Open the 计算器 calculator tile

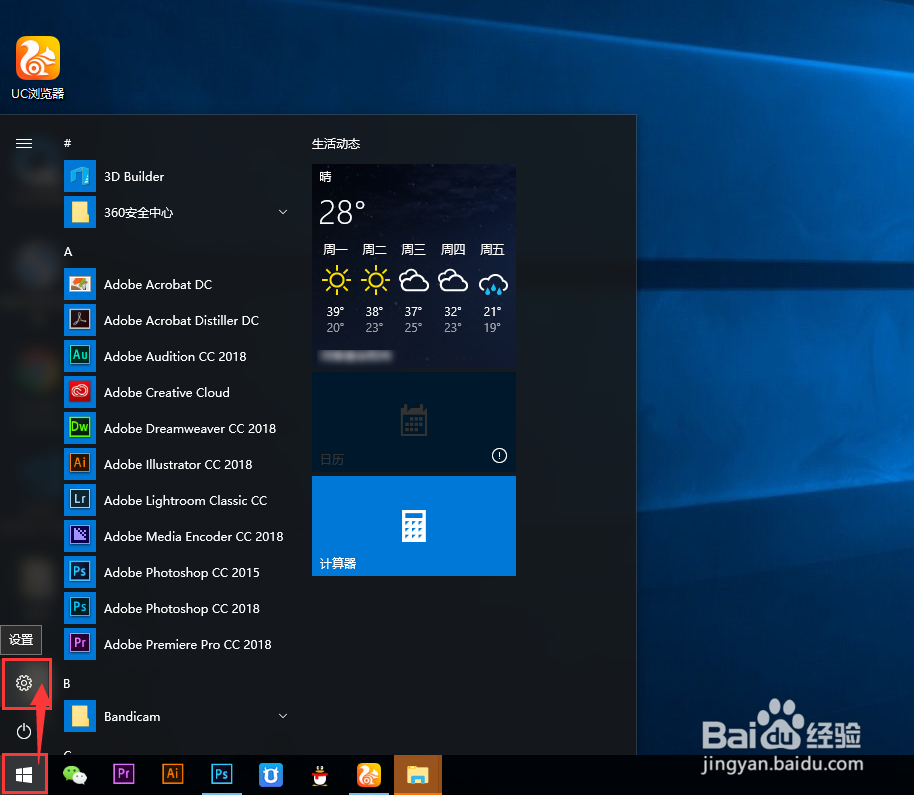(413, 526)
